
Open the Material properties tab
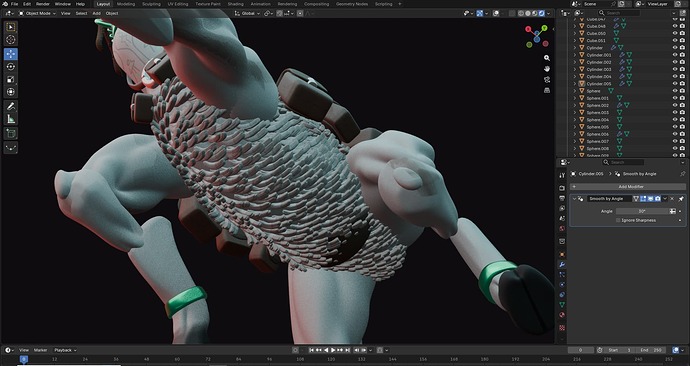(x=562, y=315)
